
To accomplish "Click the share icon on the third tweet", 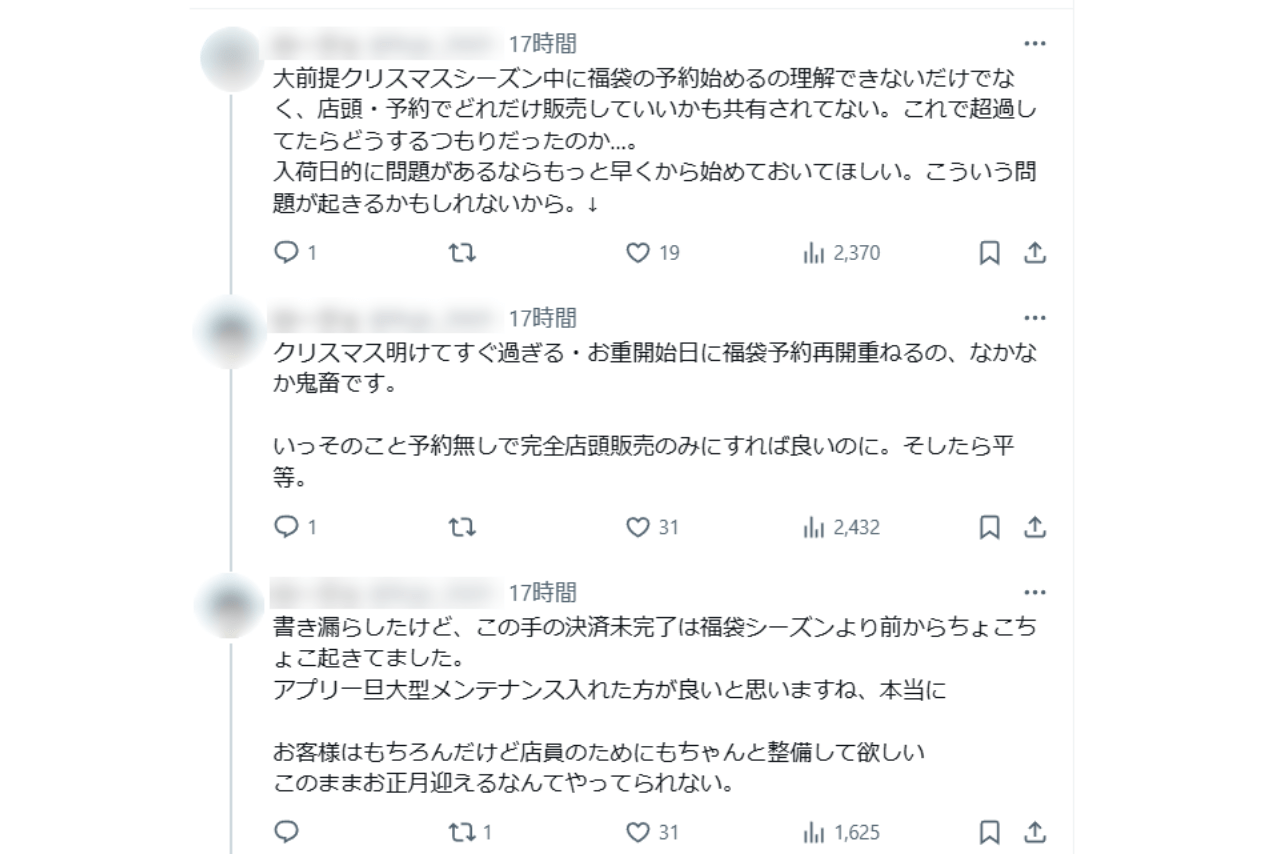I will (x=1037, y=831).
